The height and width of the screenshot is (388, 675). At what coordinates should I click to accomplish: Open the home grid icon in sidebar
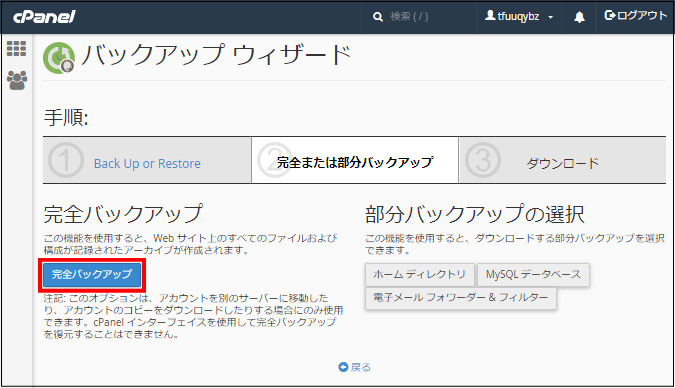pyautogui.click(x=16, y=49)
